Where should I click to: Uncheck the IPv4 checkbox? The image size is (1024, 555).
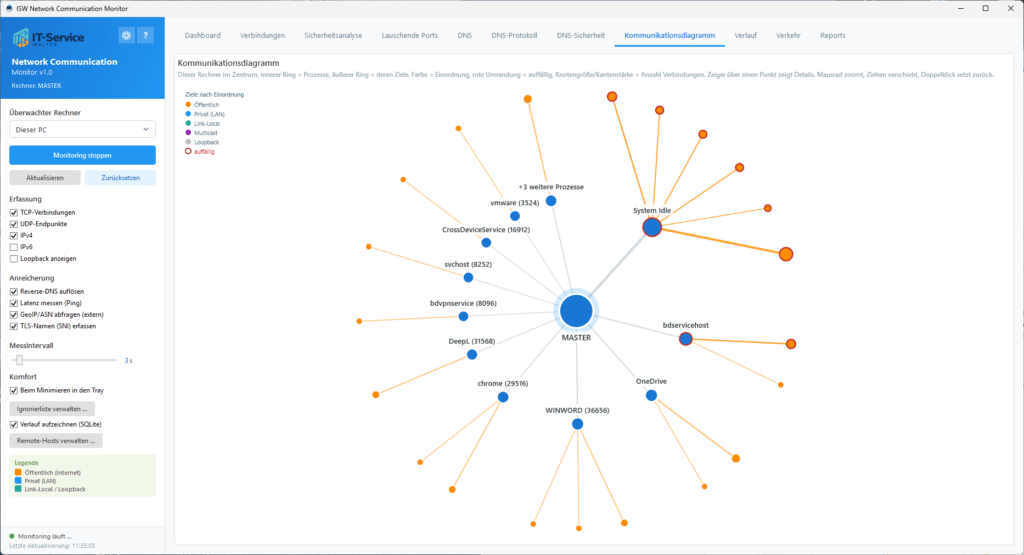(14, 236)
